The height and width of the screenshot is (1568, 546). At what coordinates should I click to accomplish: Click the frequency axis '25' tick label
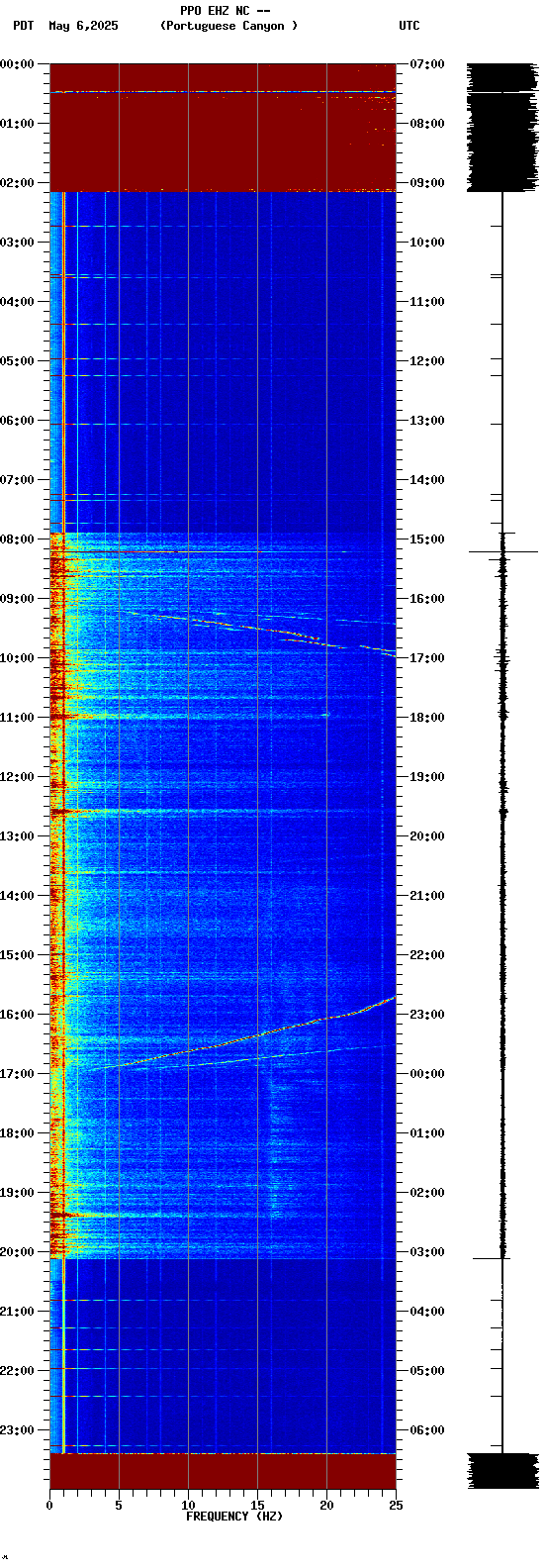coord(396,1506)
